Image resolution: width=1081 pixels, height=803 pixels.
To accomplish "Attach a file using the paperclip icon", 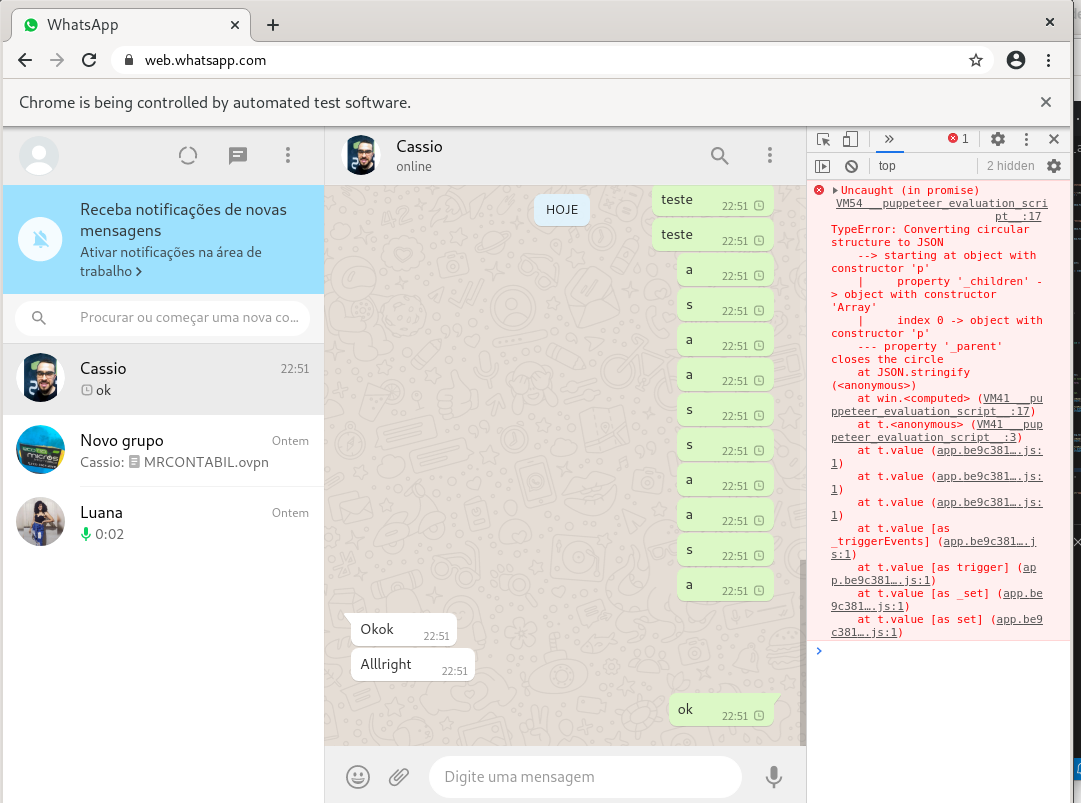I will (x=398, y=777).
